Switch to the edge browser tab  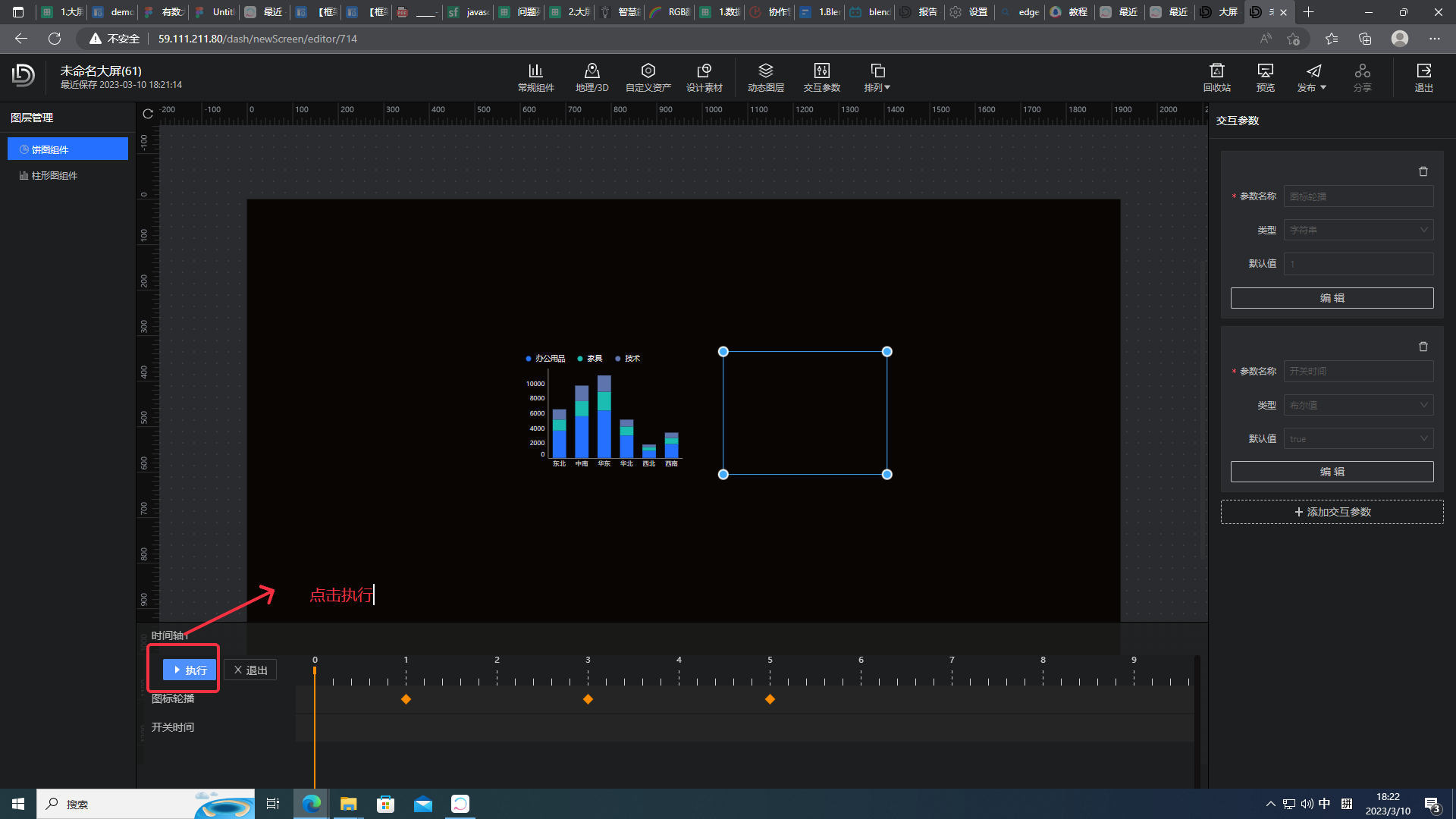coord(1020,12)
